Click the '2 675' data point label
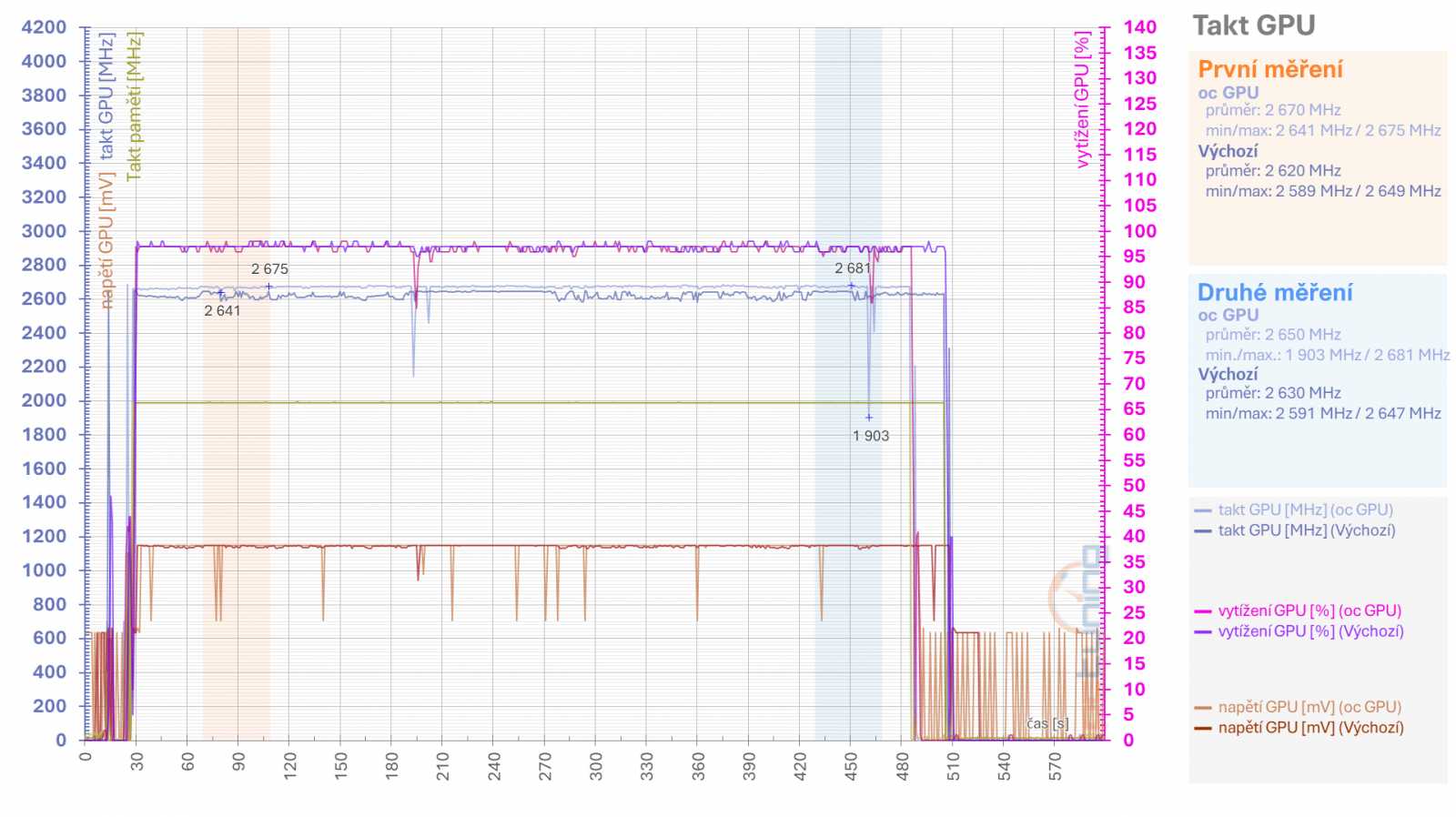Image resolution: width=1456 pixels, height=817 pixels. pyautogui.click(x=269, y=269)
